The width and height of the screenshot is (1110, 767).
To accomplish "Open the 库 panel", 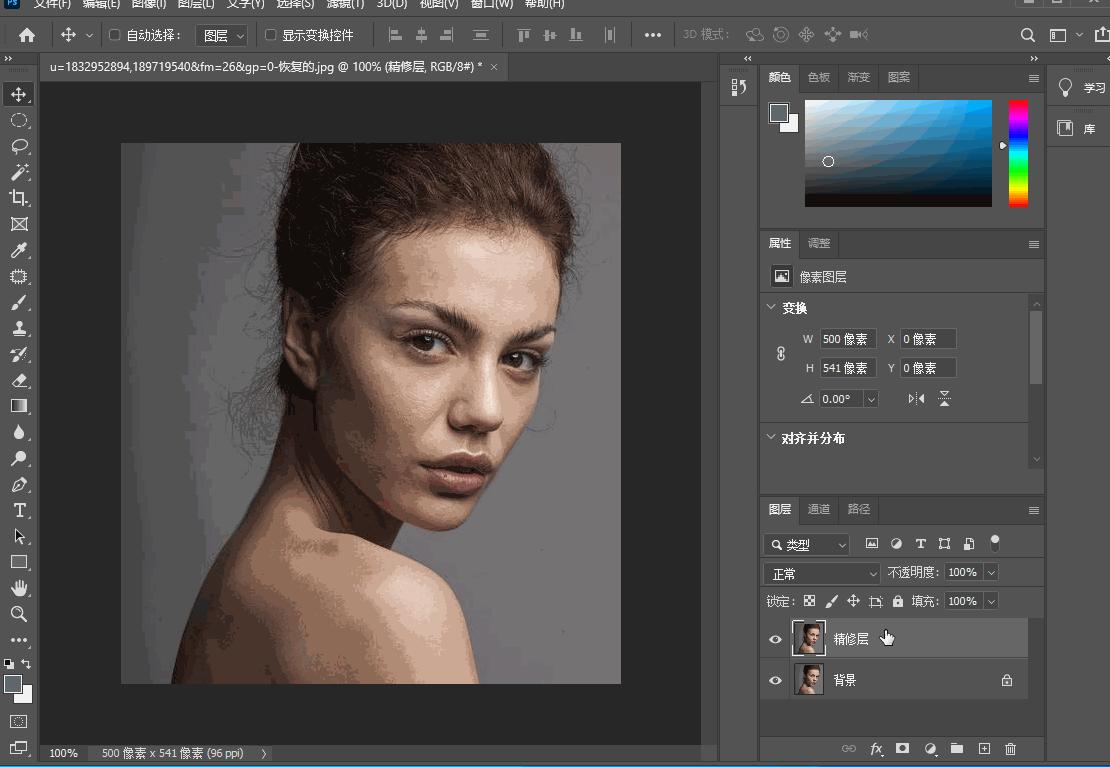I will click(1076, 129).
